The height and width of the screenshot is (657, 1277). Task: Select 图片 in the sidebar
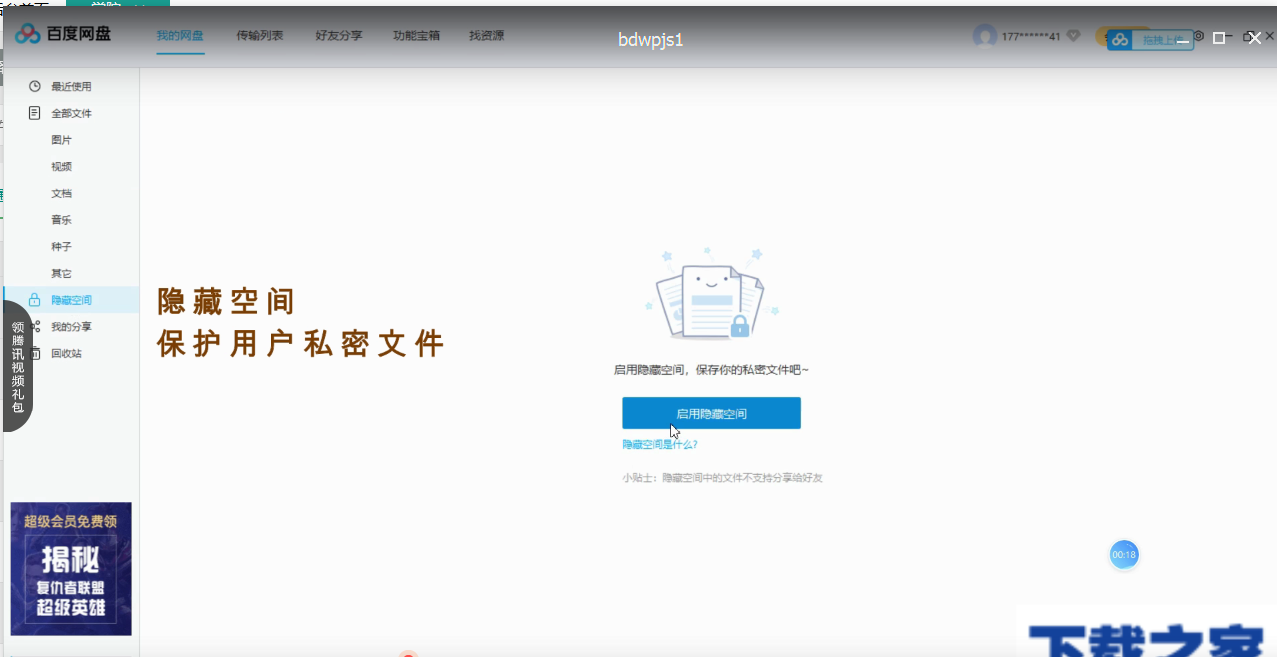pyautogui.click(x=60, y=139)
